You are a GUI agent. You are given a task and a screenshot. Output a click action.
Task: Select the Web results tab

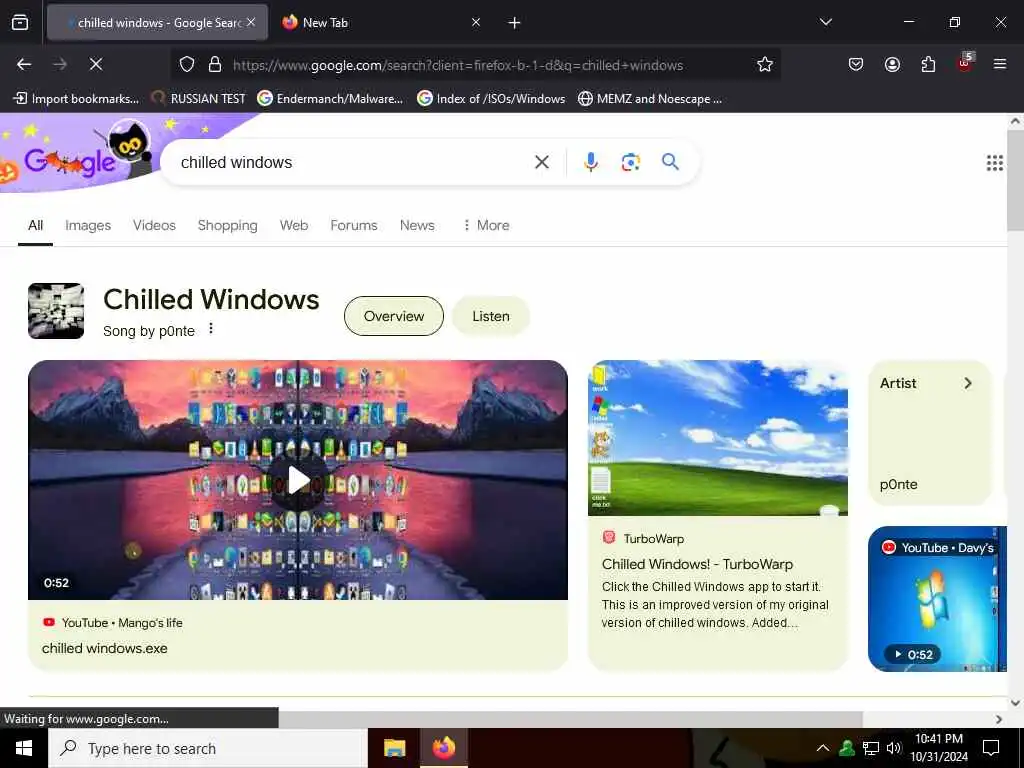[x=294, y=225]
